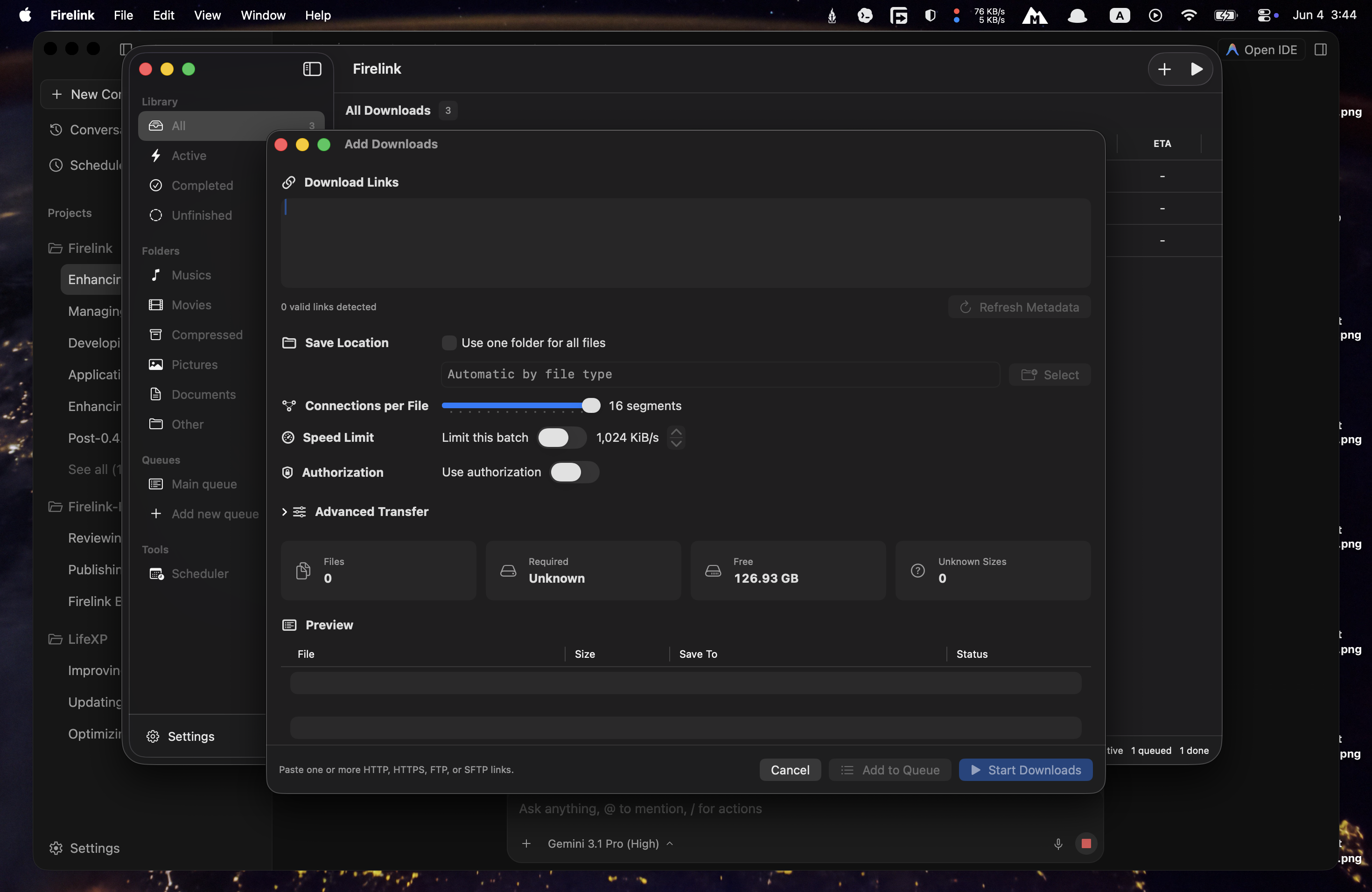The height and width of the screenshot is (892, 1372).
Task: Click the plus add-download toolbar icon
Action: click(x=1164, y=69)
